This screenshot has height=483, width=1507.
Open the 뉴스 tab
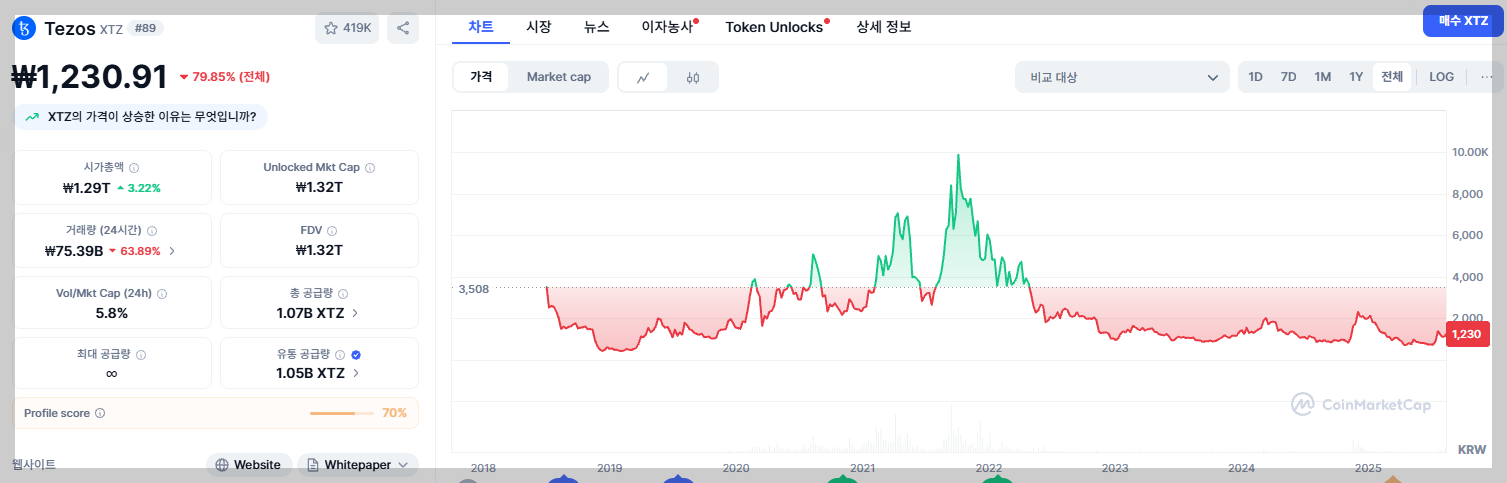597,27
